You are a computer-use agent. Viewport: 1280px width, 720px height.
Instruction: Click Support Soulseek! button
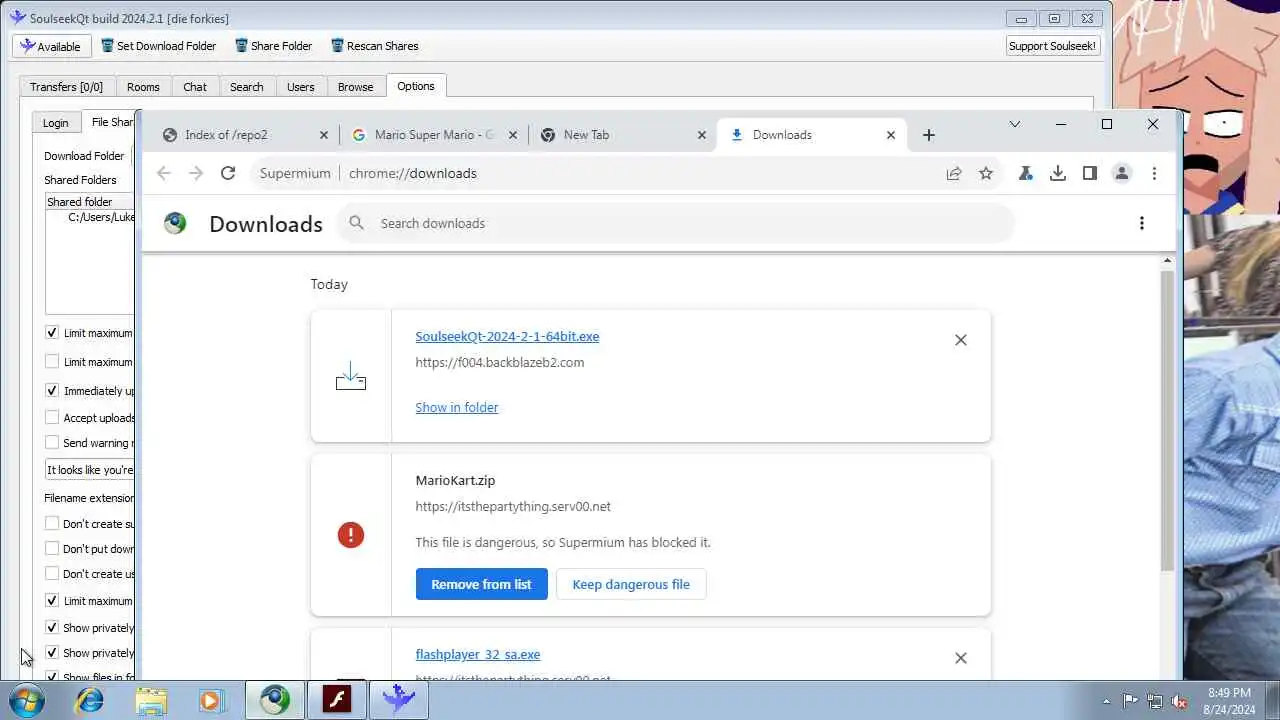tap(1052, 46)
